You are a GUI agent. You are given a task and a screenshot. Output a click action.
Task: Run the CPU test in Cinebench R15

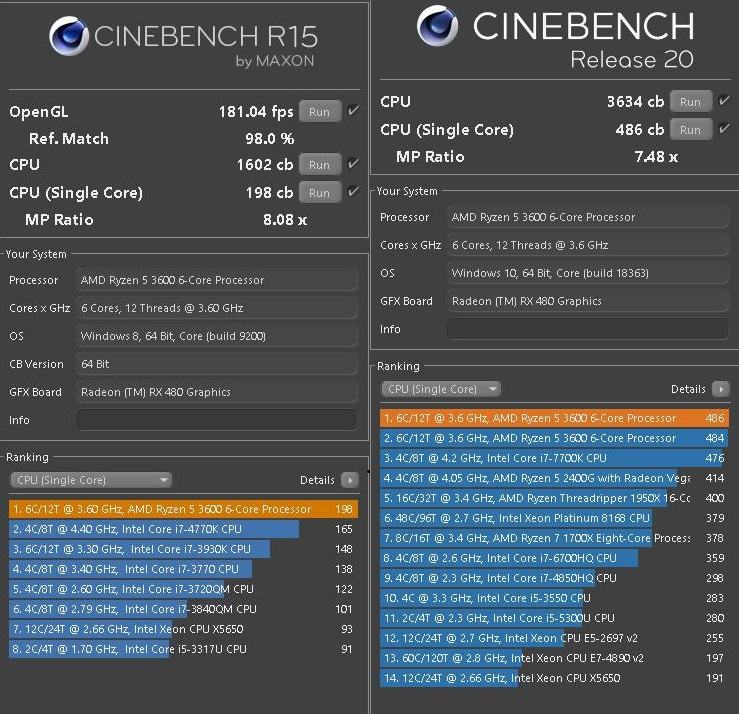320,164
